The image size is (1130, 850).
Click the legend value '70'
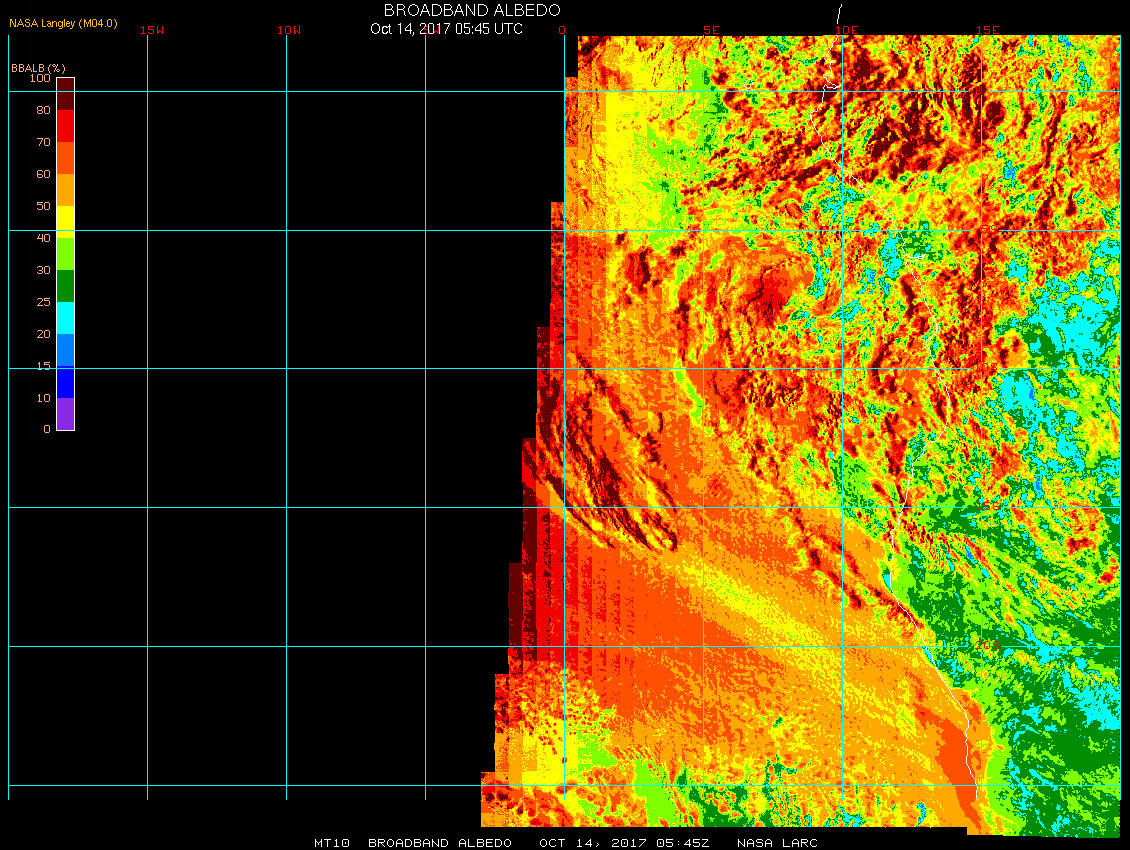(44, 142)
